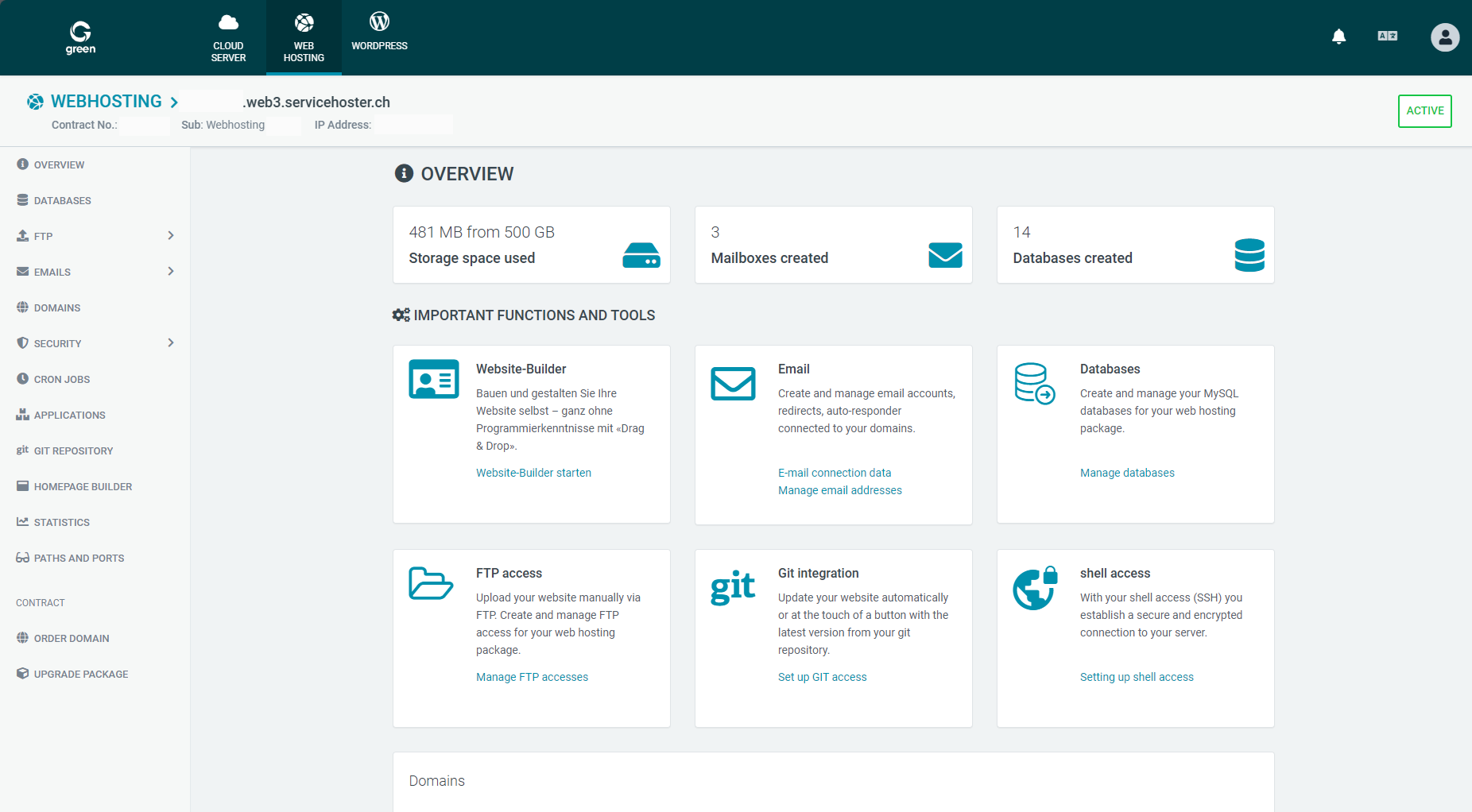Click the WEBHOSTING breadcrumb link
1472x812 pixels.
coord(107,102)
